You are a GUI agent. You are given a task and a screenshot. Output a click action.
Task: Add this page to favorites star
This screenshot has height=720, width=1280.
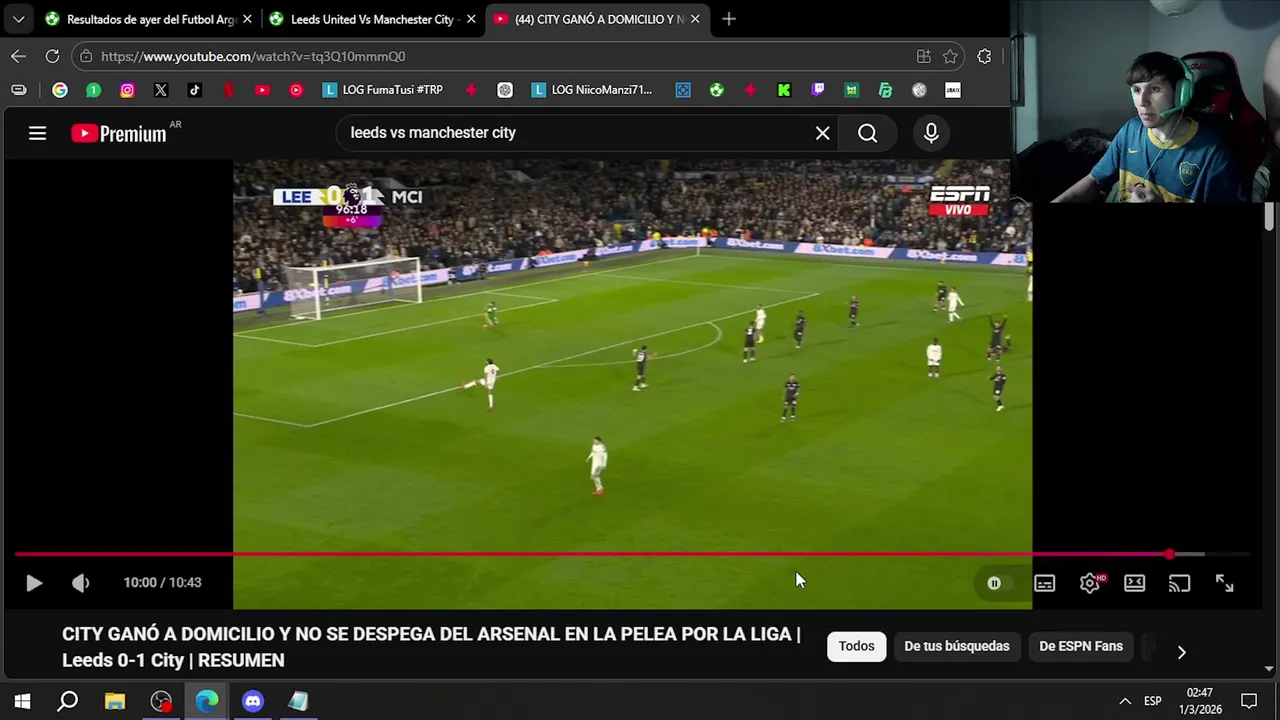(x=950, y=57)
